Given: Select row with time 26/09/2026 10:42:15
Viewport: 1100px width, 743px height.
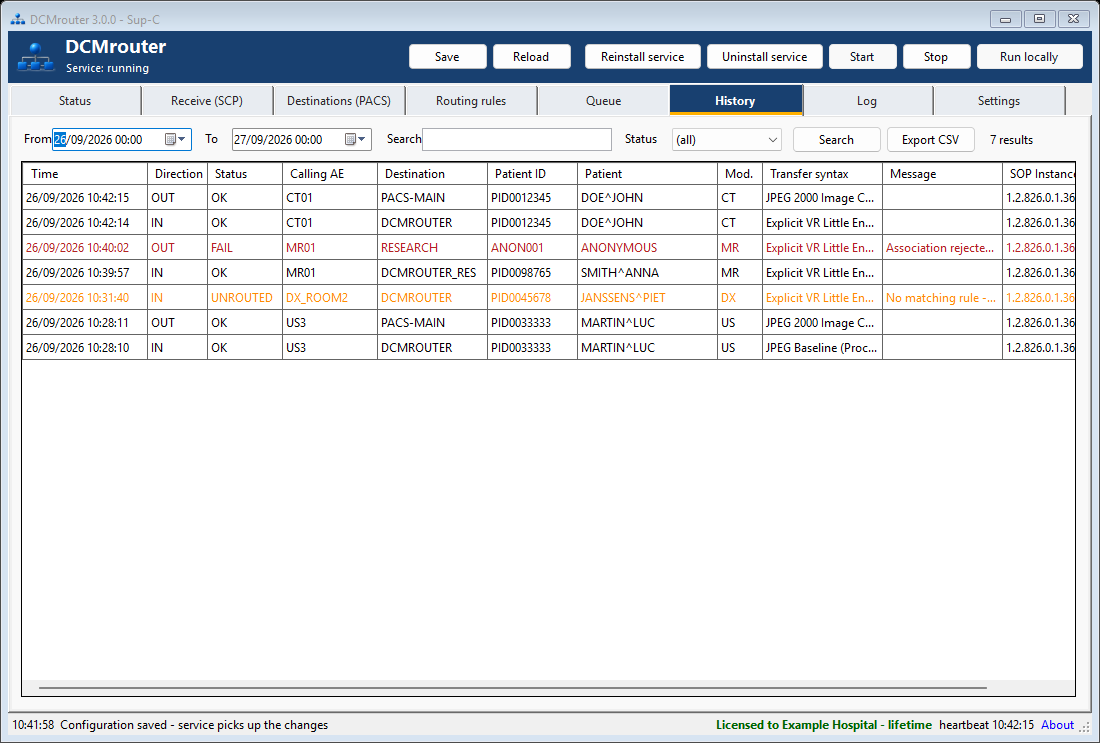Looking at the screenshot, I should coord(549,198).
